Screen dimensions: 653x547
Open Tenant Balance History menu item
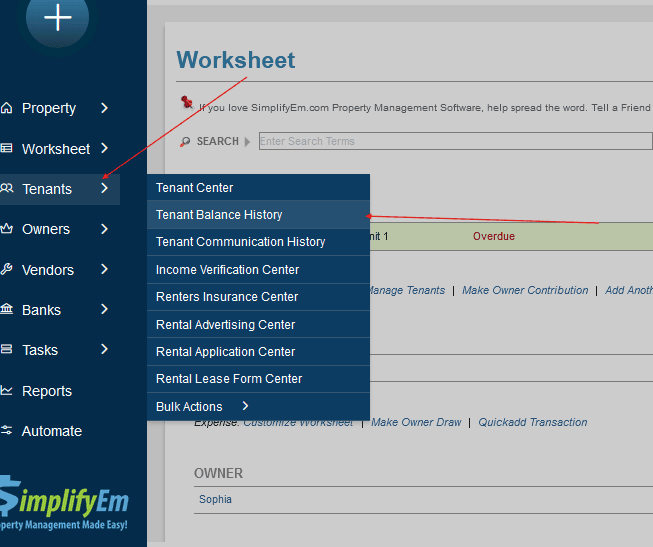(x=219, y=215)
